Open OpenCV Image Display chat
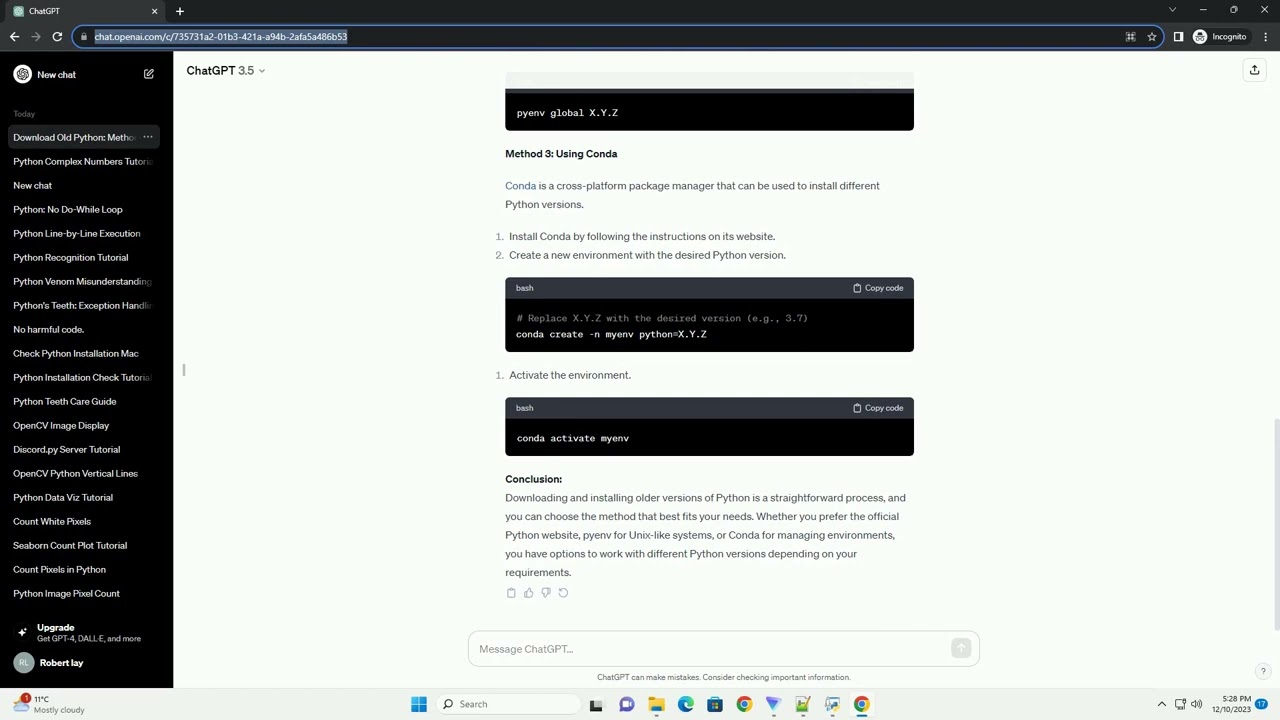Screen dimensions: 1280x720 pos(86,425)
